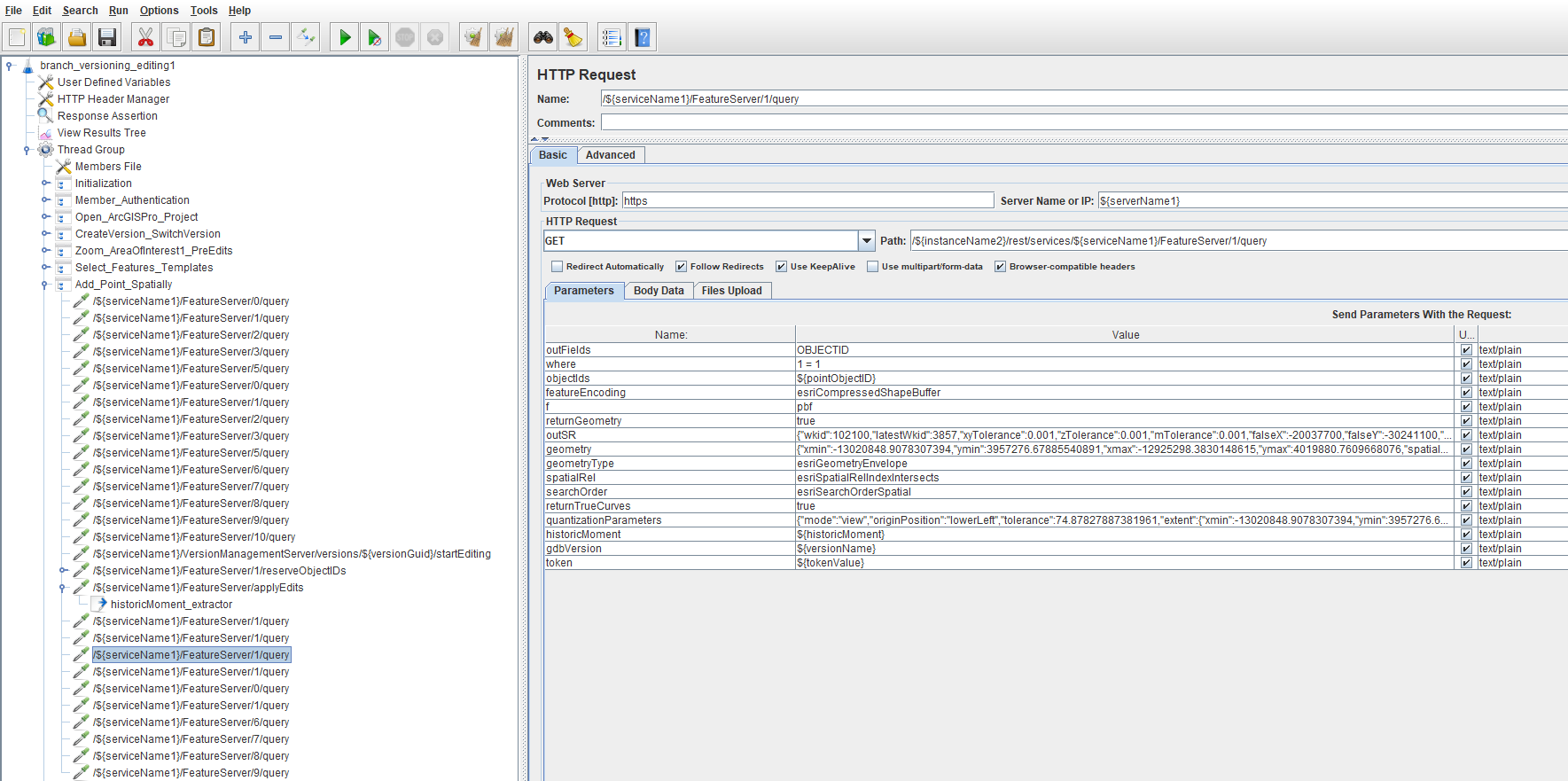This screenshot has width=1568, height=781.
Task: Click the Expand All plus icon
Action: pyautogui.click(x=246, y=37)
